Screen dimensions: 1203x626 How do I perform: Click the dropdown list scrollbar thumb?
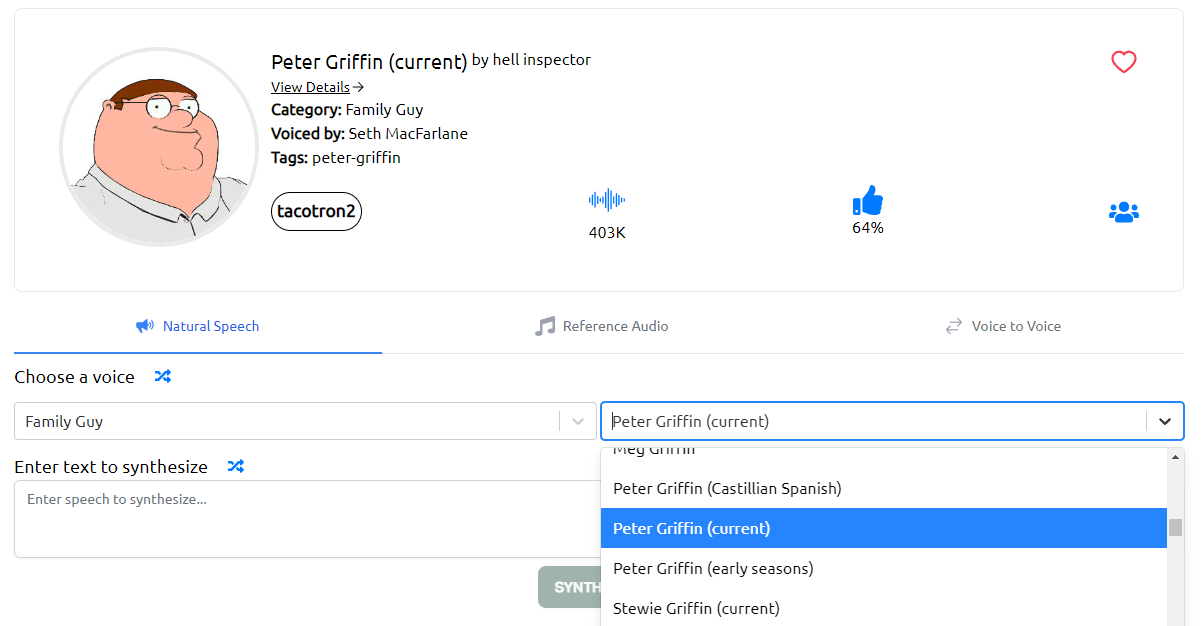pyautogui.click(x=1176, y=528)
